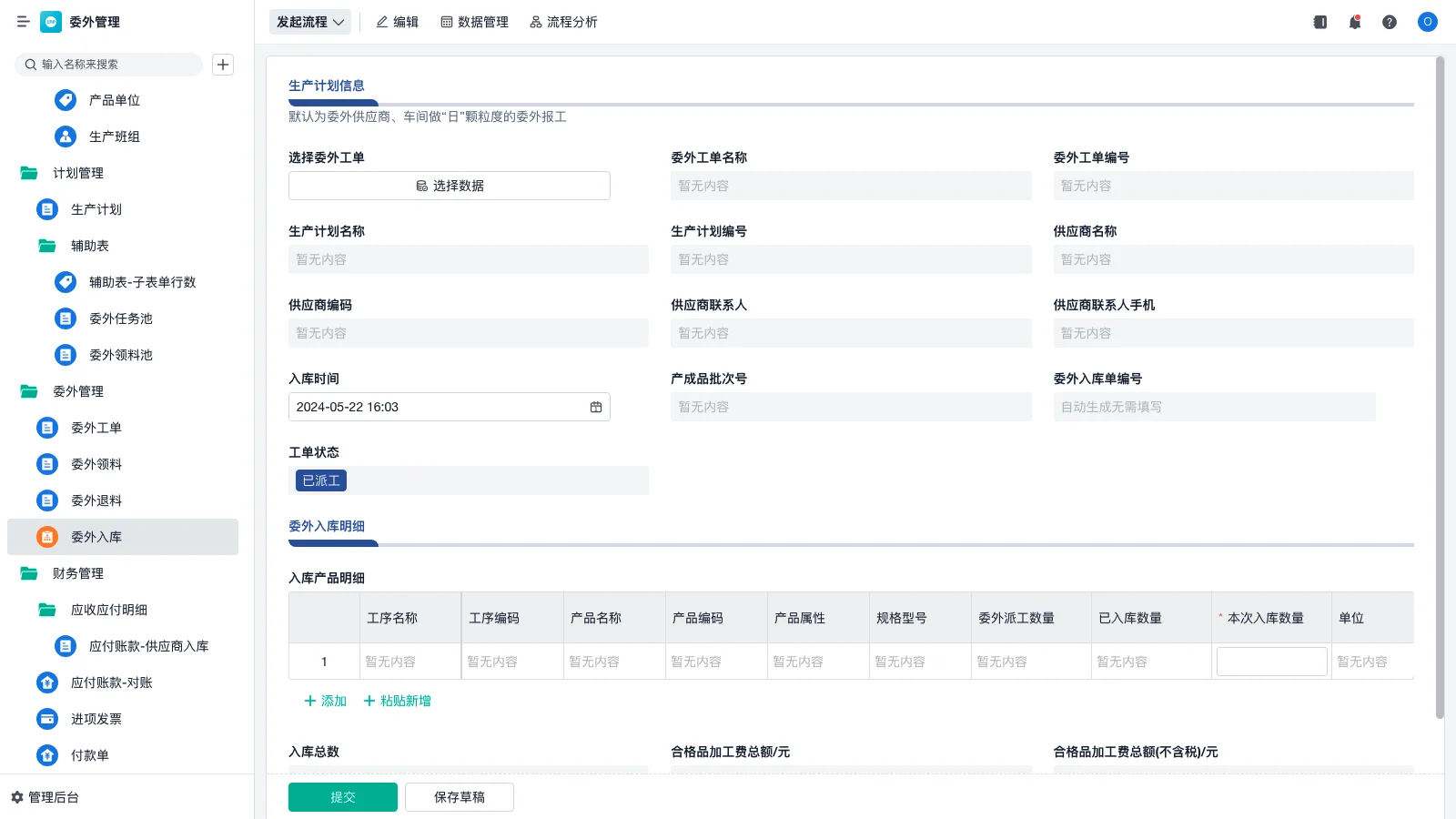Click the calendar icon in 入库时间 field
The height and width of the screenshot is (819, 1456).
tap(596, 407)
